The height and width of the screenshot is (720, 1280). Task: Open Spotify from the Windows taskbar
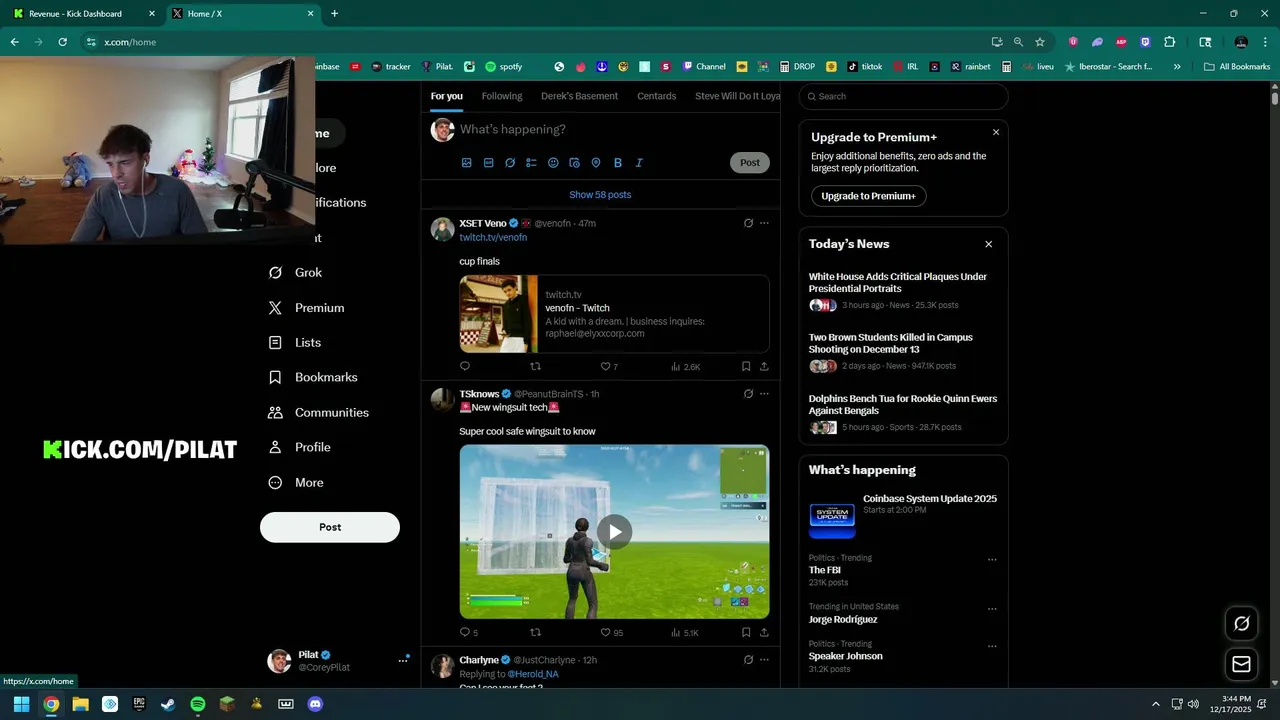tap(198, 704)
